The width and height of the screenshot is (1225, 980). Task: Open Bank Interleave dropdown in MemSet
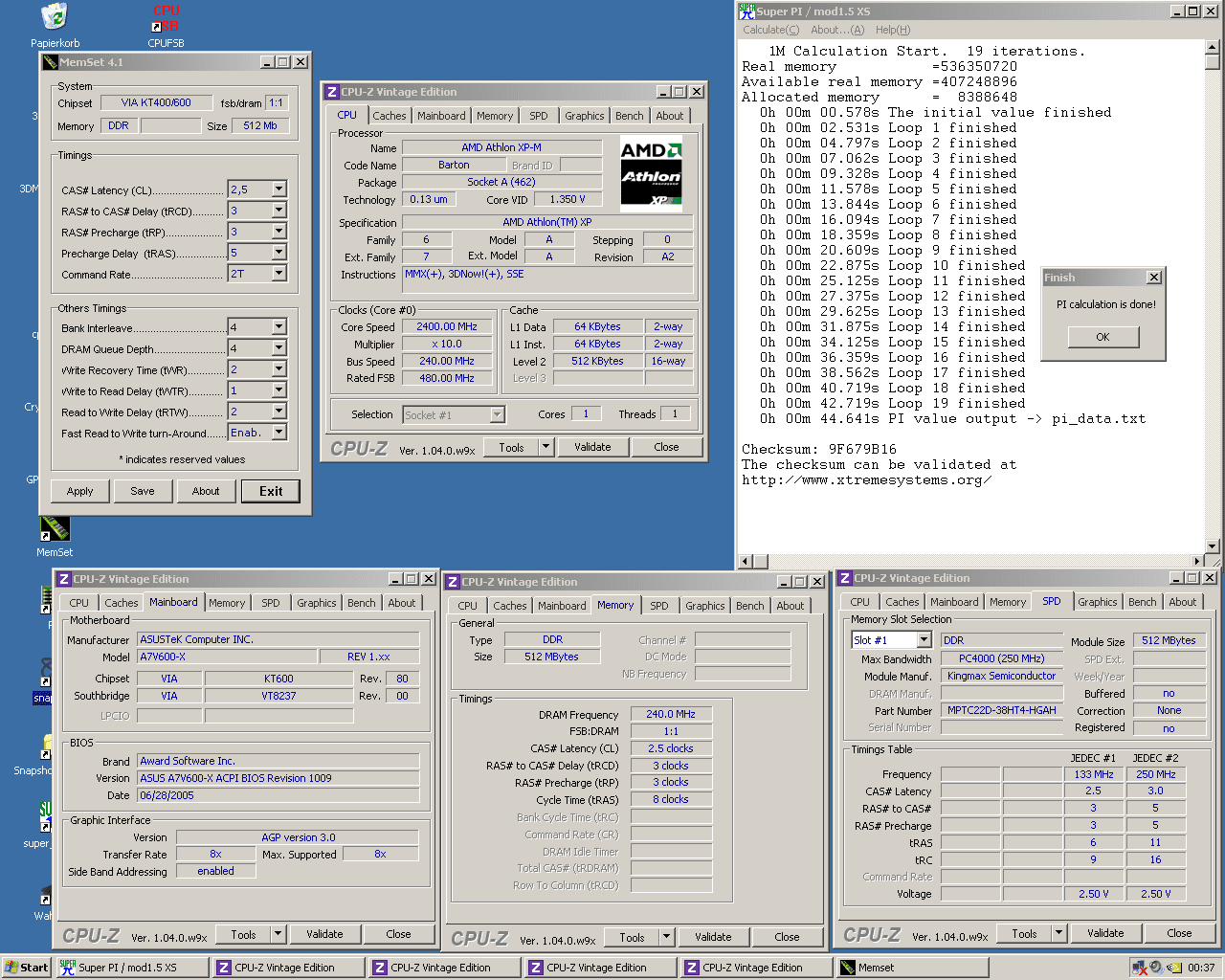pos(278,327)
